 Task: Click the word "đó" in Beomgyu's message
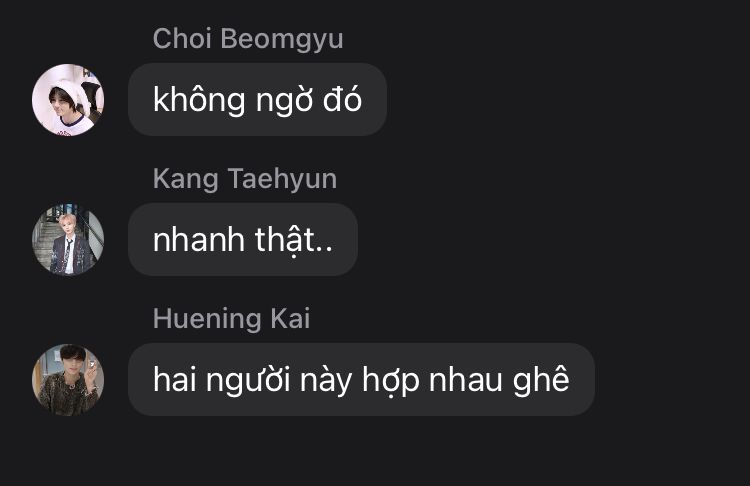tap(342, 98)
